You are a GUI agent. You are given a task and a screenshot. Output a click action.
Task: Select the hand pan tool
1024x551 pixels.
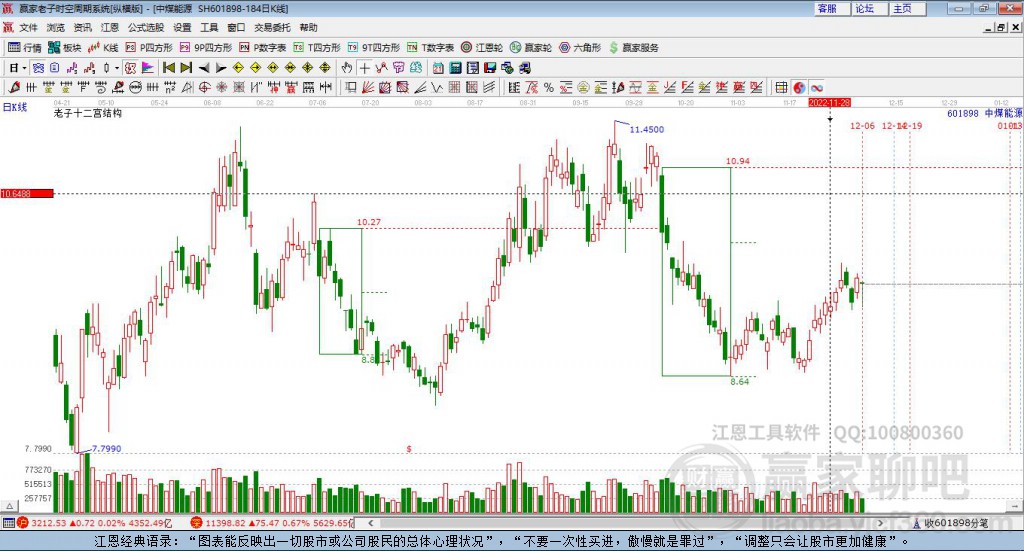coord(347,68)
